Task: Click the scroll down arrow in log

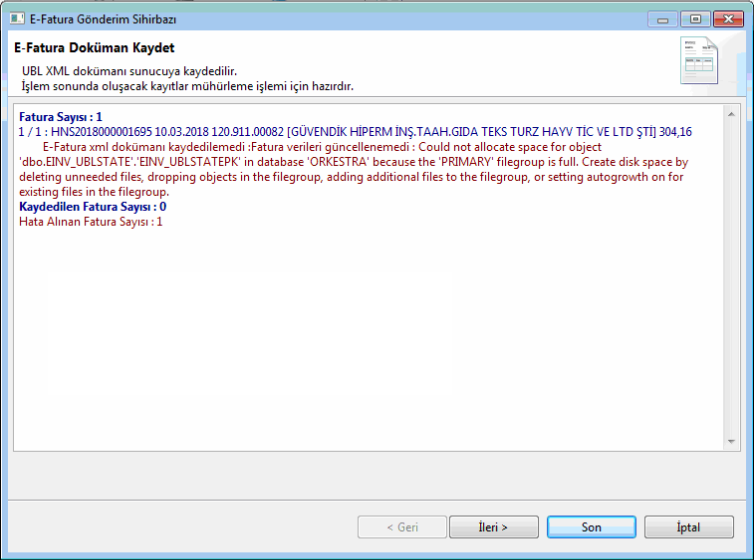Action: (732, 441)
